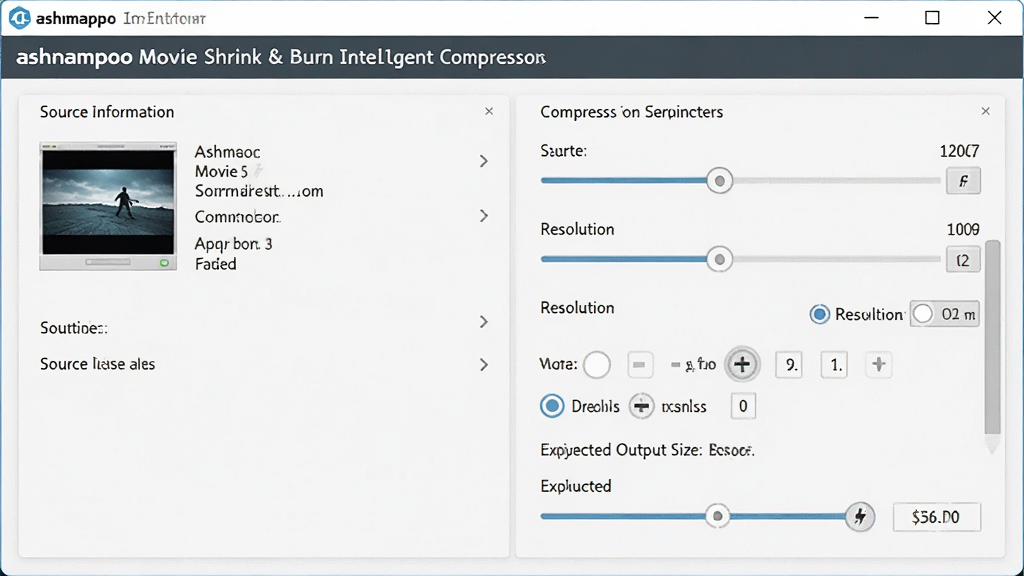The image size is (1024, 576).
Task: Click the scrollbar down arrow in compression panel
Action: [x=993, y=446]
